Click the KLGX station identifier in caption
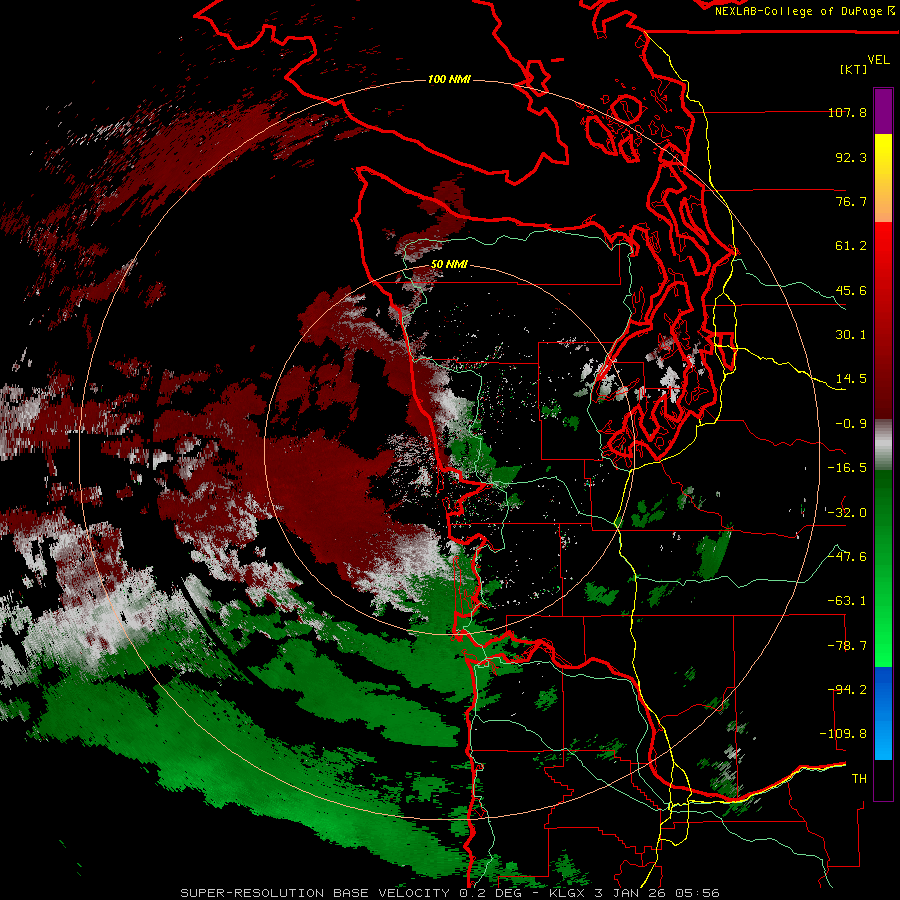The width and height of the screenshot is (900, 900). click(x=568, y=893)
